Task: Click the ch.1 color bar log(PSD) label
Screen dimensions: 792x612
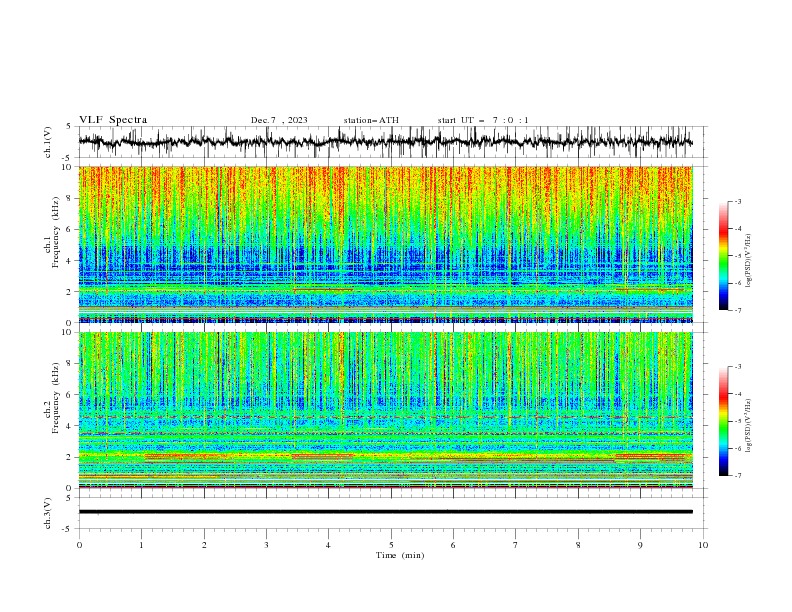Action: (x=749, y=261)
